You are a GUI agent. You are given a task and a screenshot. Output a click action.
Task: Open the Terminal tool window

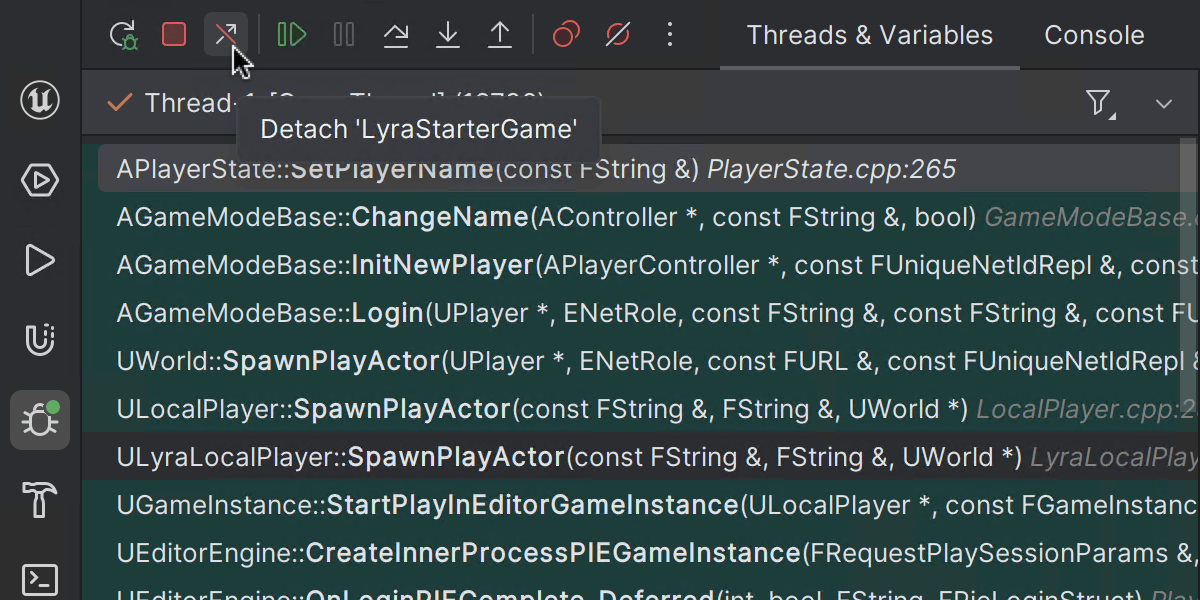click(x=40, y=579)
